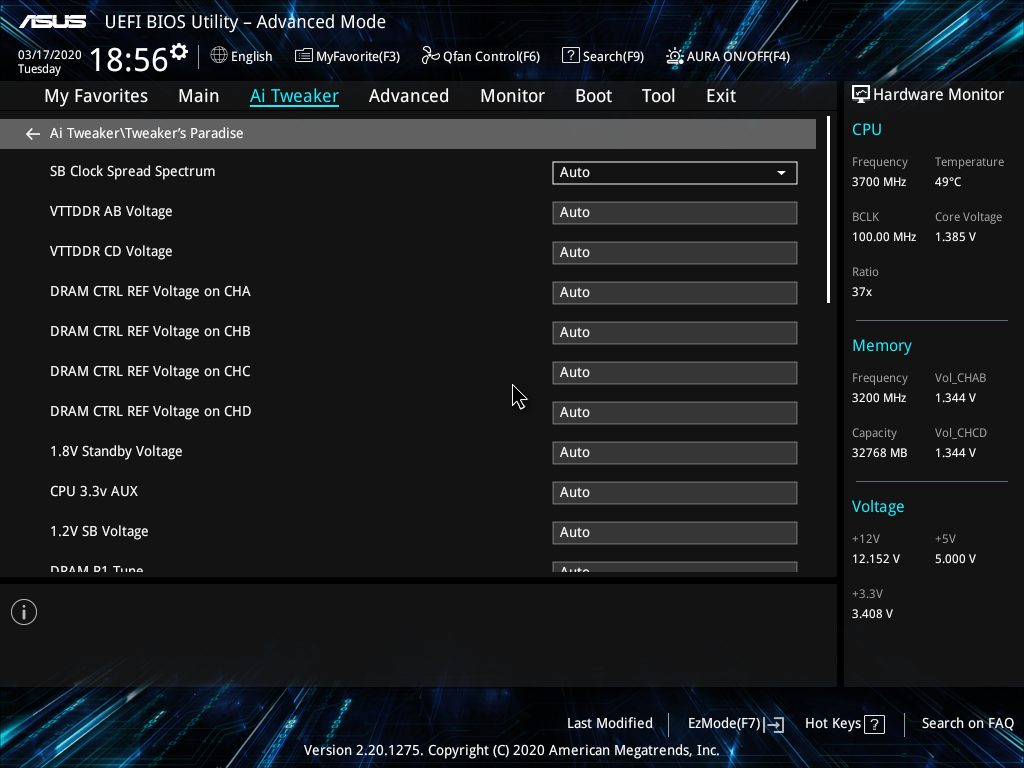
Task: Click the English language button
Action: (x=242, y=56)
